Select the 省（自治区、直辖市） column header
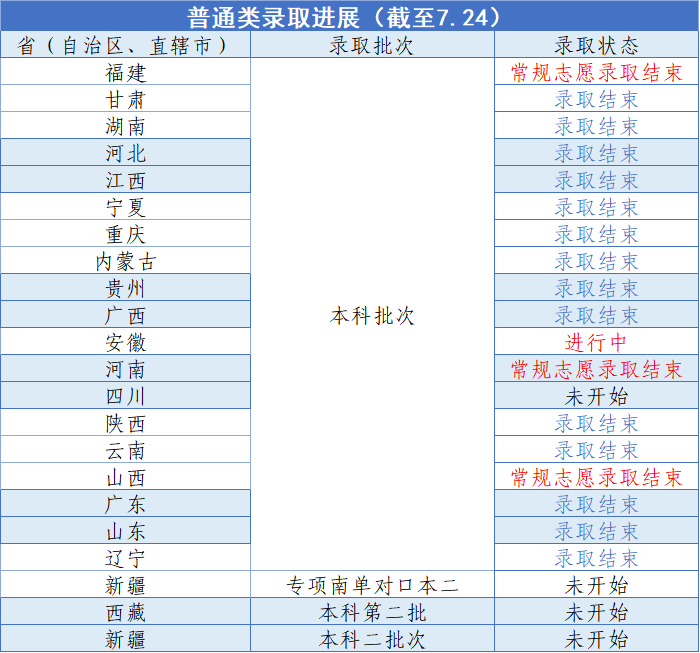This screenshot has width=700, height=653. pyautogui.click(x=125, y=45)
